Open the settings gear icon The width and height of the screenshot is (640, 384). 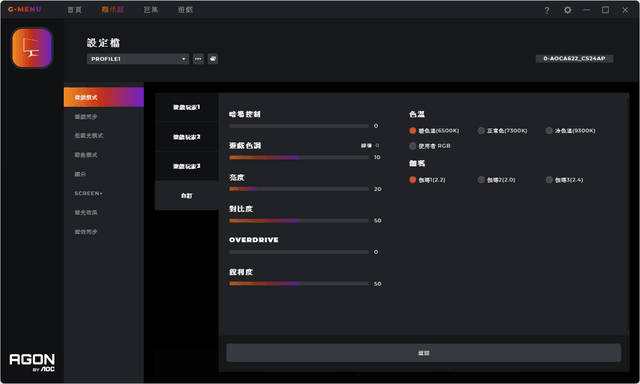click(x=567, y=10)
